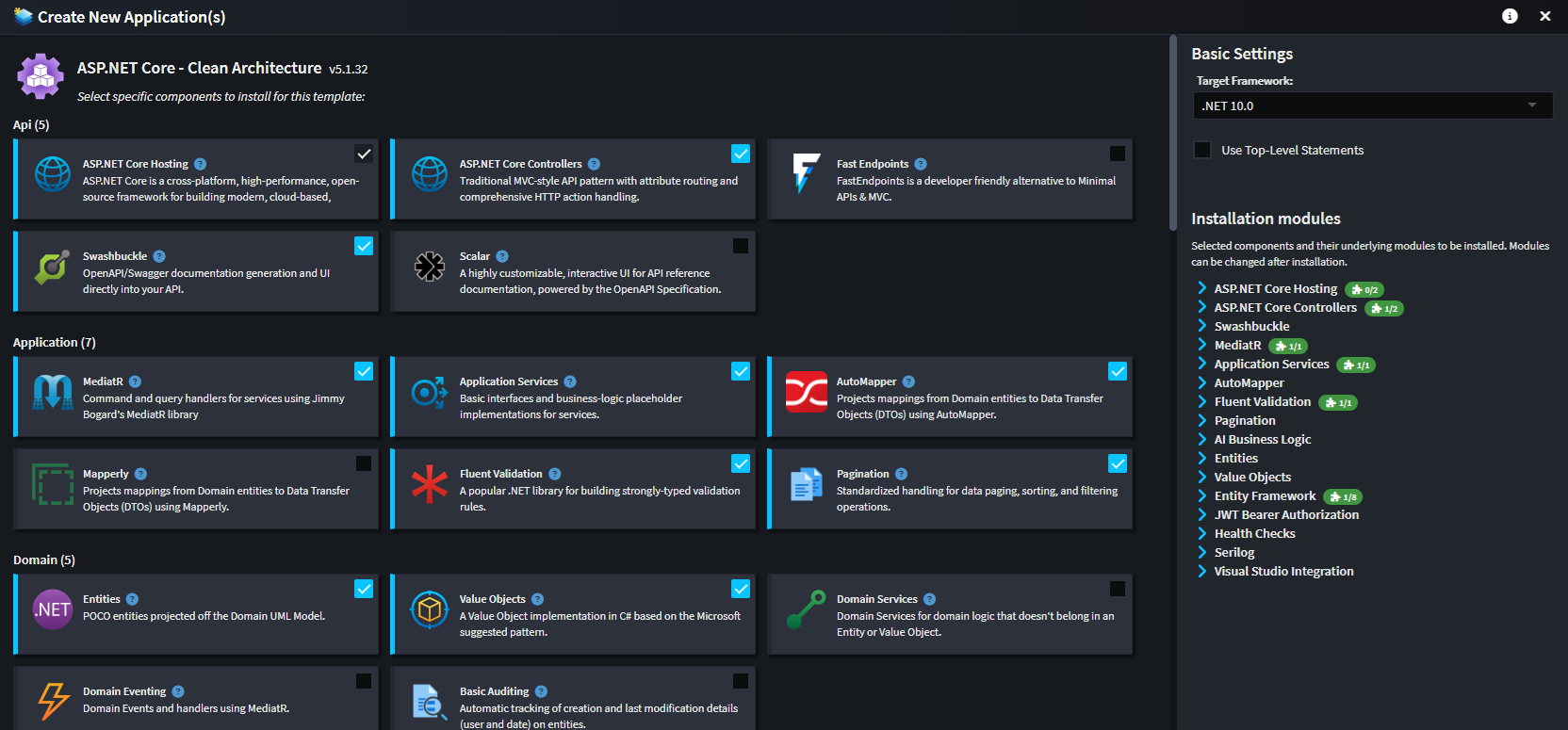Uncheck the ASP.NET Core Controllers component
Viewport: 1568px width, 730px height.
point(741,154)
